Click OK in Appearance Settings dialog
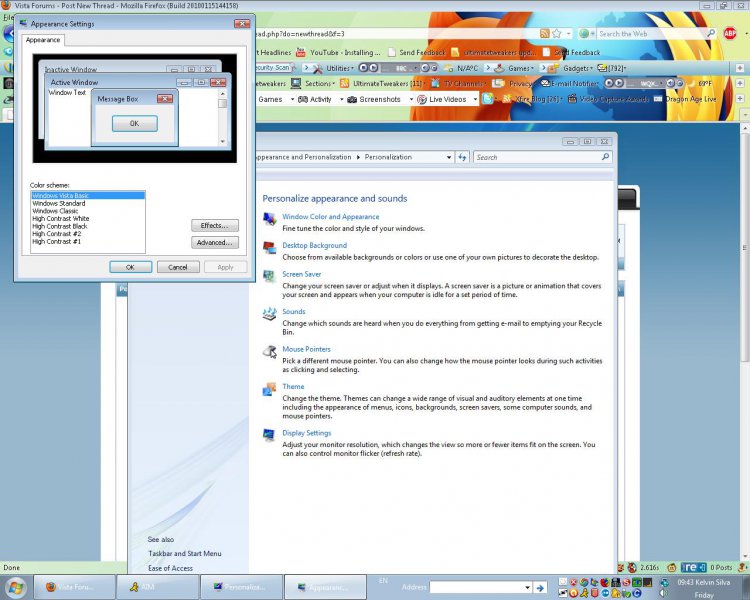The width and height of the screenshot is (750, 600). (x=131, y=267)
